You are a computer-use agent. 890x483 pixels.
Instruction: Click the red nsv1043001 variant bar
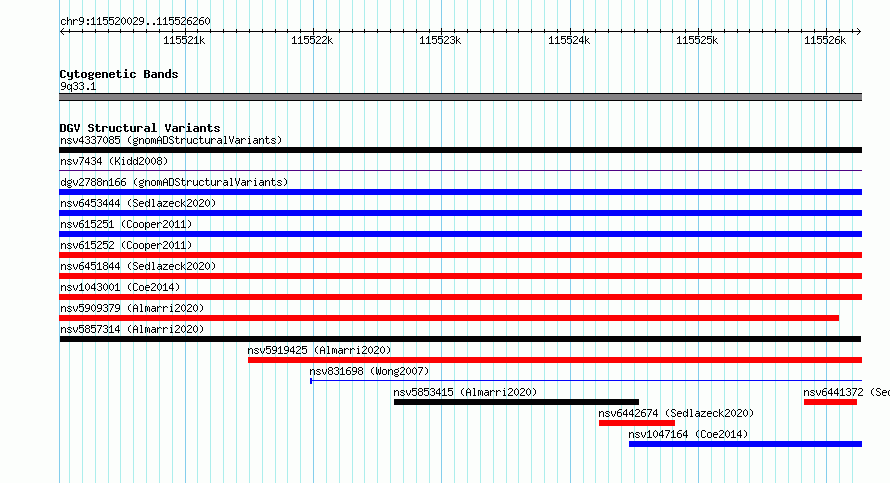click(x=460, y=297)
